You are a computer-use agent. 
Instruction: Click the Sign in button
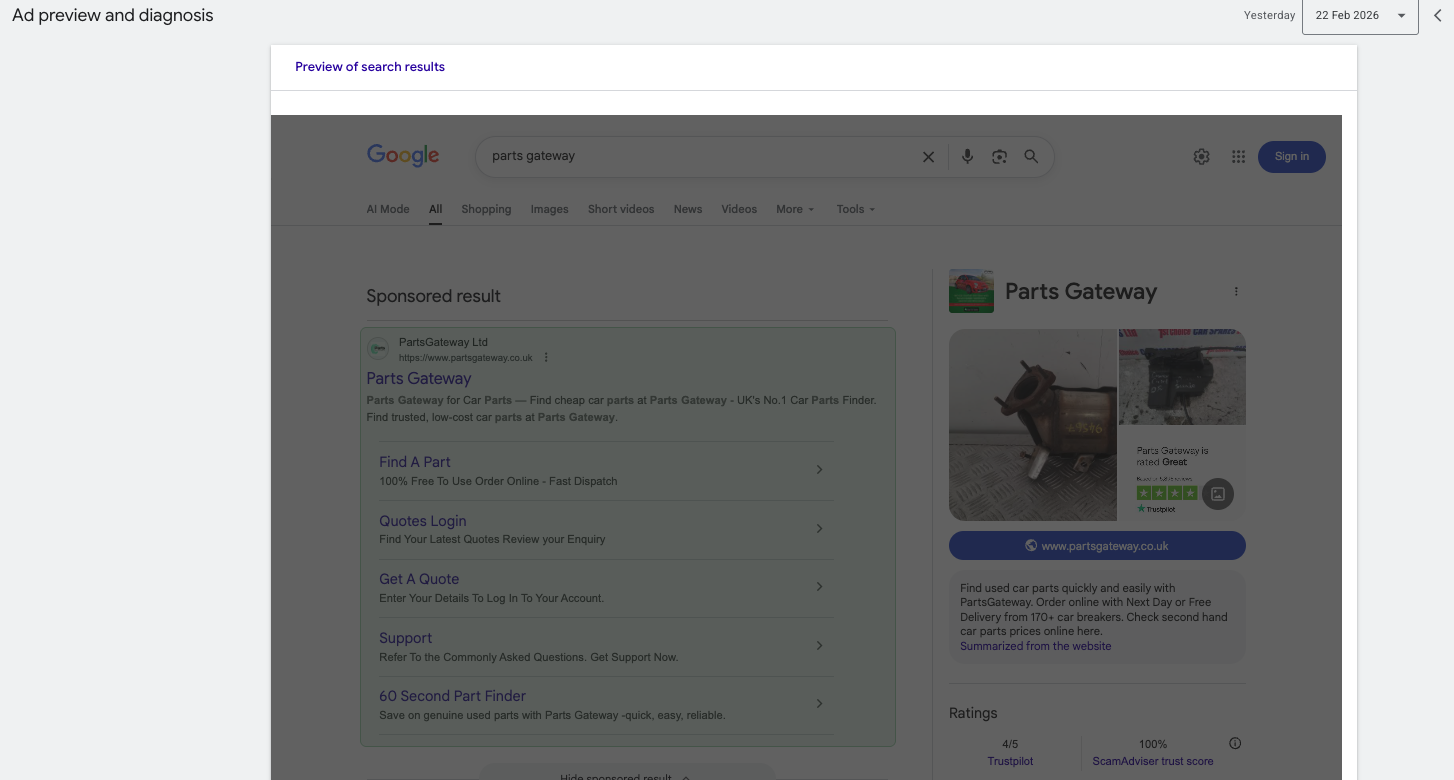[1291, 156]
